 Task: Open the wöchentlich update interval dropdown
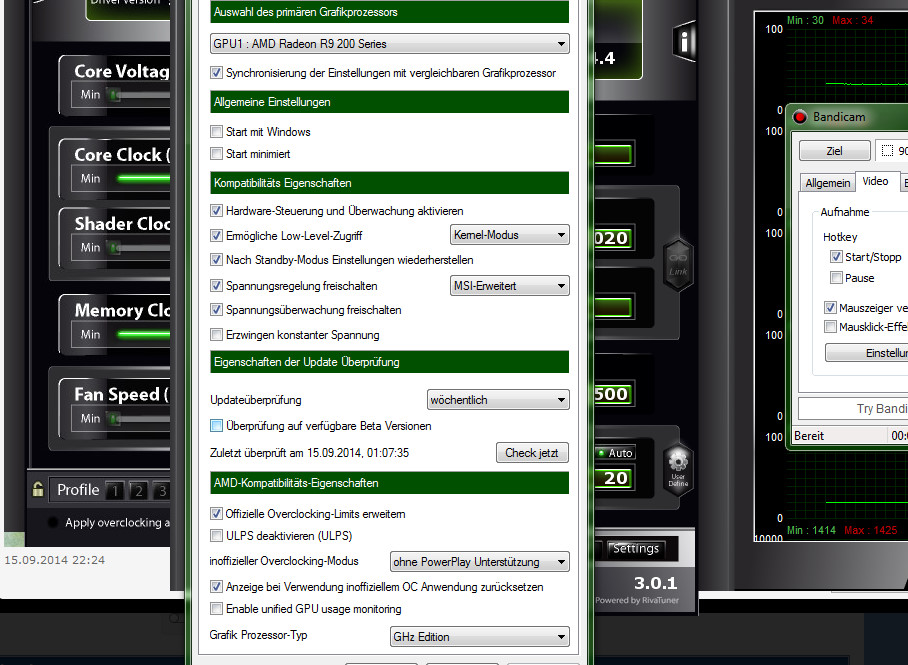(x=499, y=400)
